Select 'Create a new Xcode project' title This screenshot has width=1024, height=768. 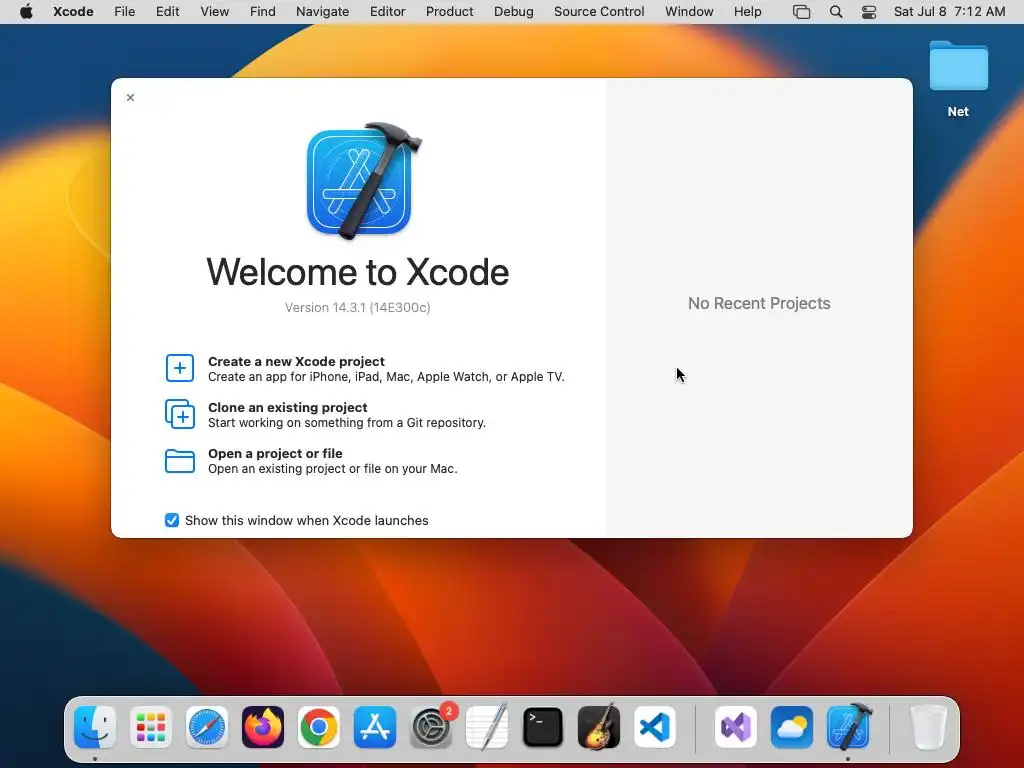point(296,361)
